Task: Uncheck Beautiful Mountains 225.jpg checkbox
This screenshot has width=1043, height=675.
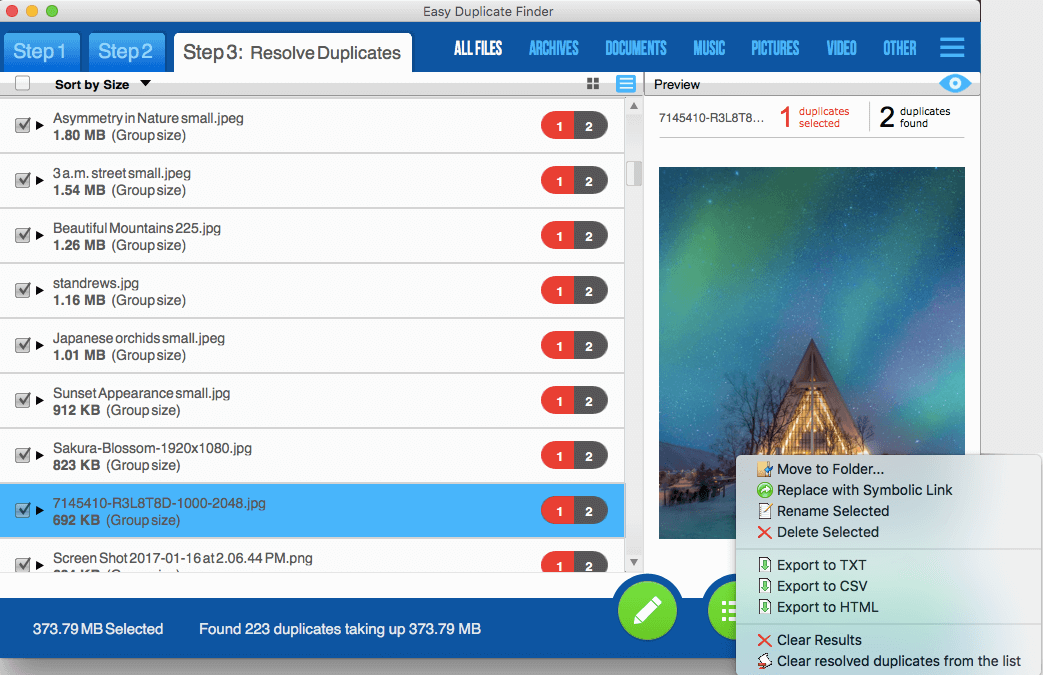Action: point(23,235)
